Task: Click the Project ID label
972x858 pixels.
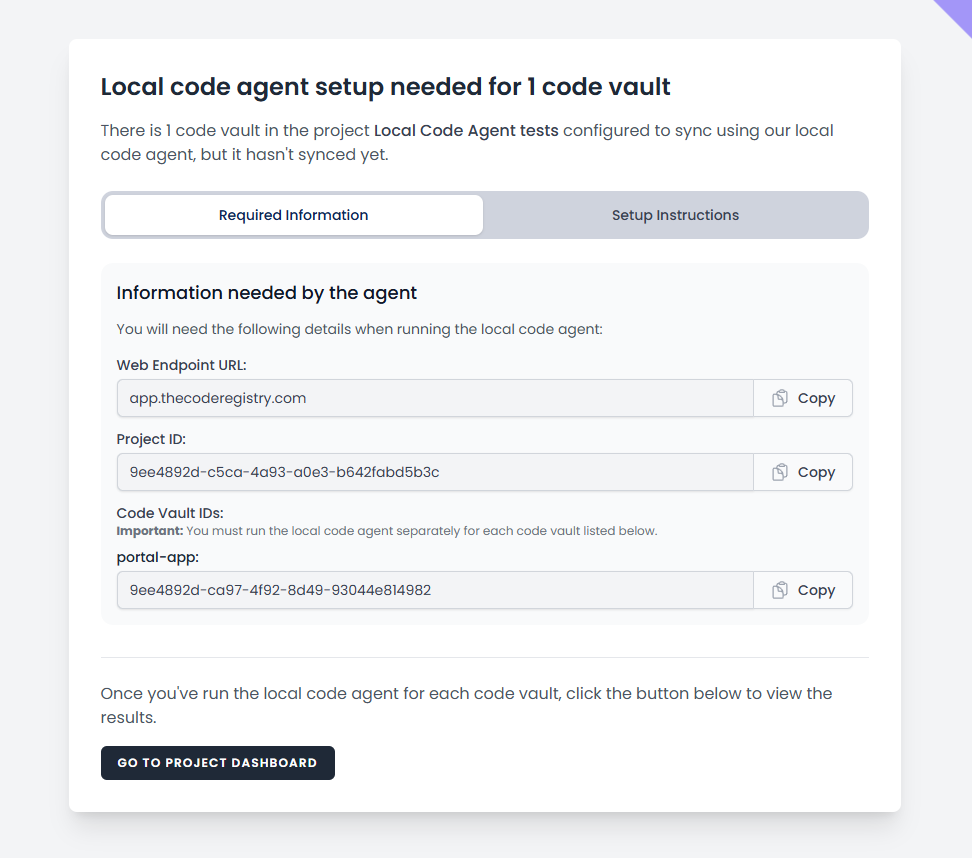Action: [x=151, y=439]
